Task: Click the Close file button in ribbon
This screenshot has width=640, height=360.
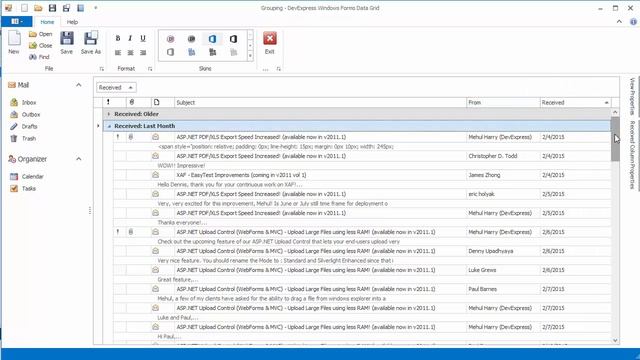Action: (40, 45)
